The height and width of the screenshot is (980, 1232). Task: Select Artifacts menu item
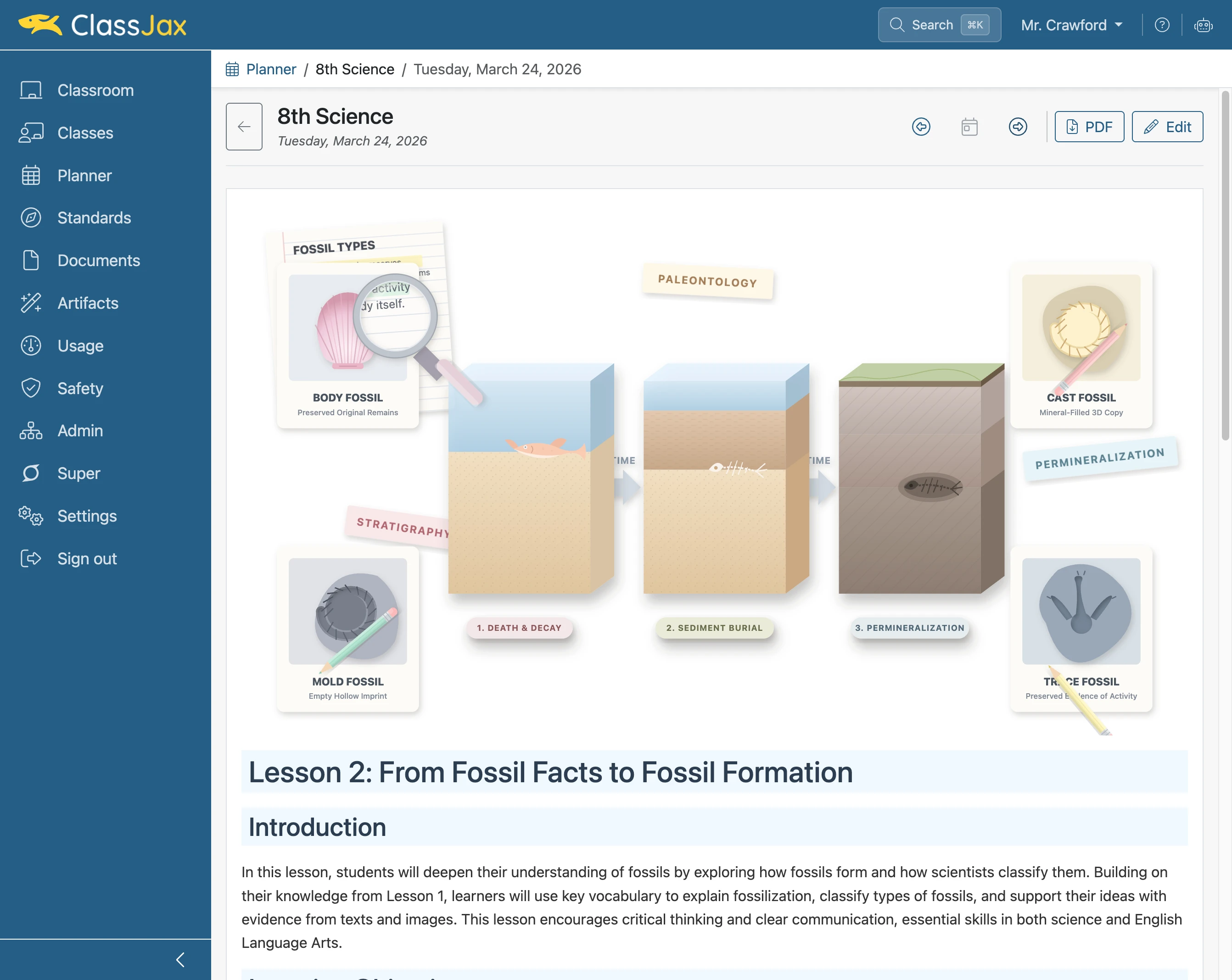click(x=88, y=303)
